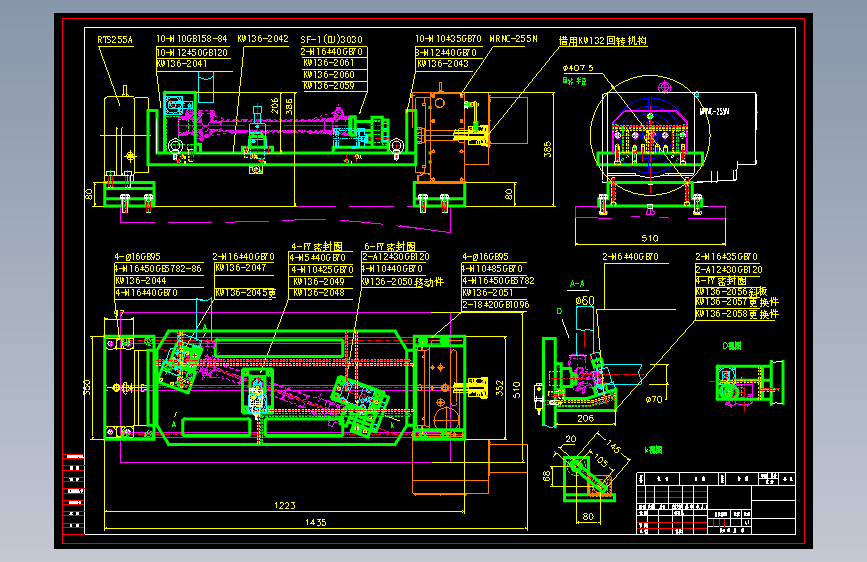867x562 pixels.
Task: Click the φ407.5 diameter dimension
Action: coord(578,68)
